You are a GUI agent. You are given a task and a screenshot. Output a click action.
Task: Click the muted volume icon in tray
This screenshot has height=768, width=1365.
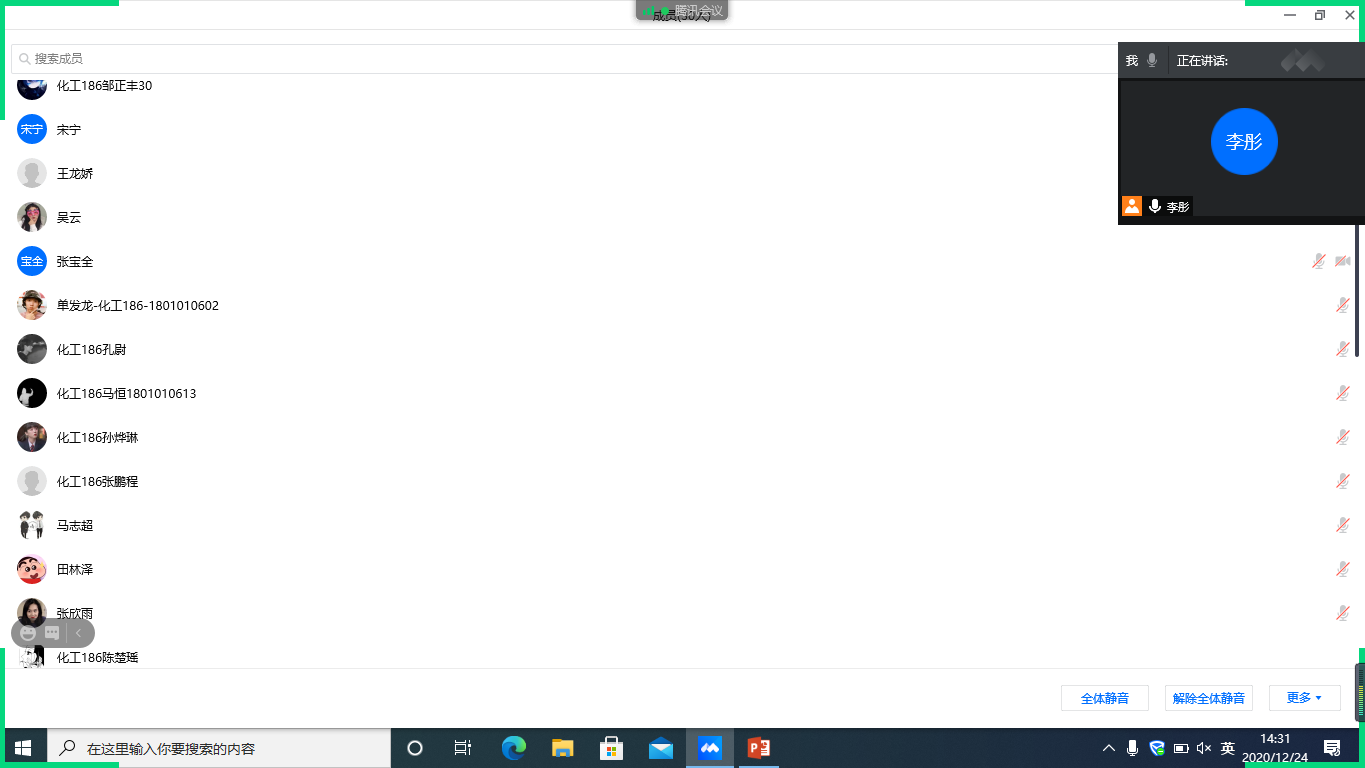(x=1204, y=748)
